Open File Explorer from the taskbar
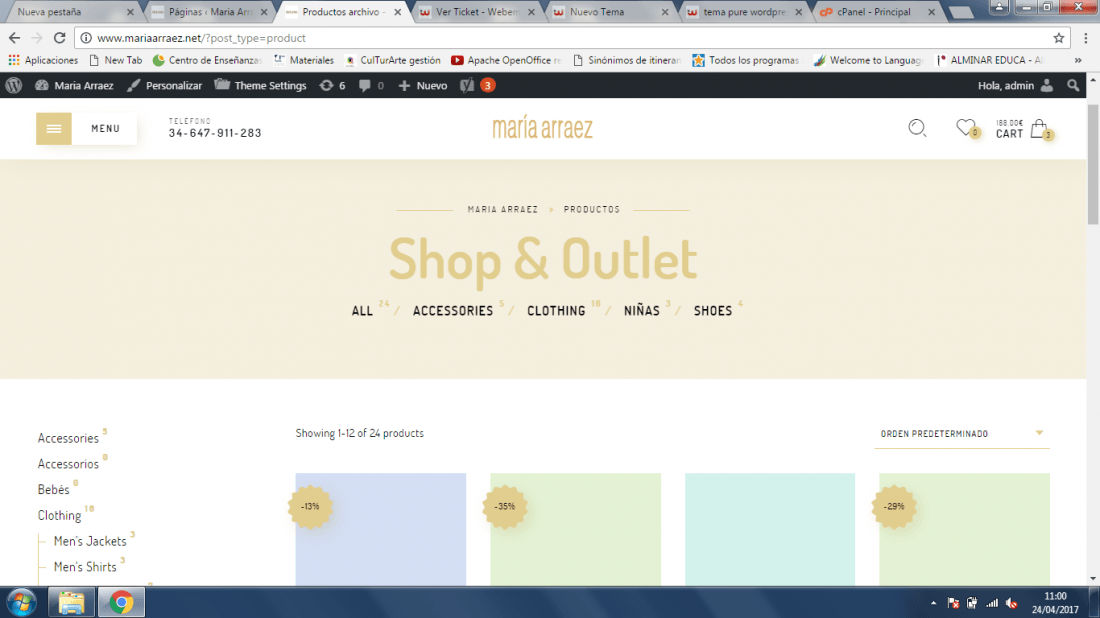Screen dimensions: 1100x618 [x=72, y=603]
